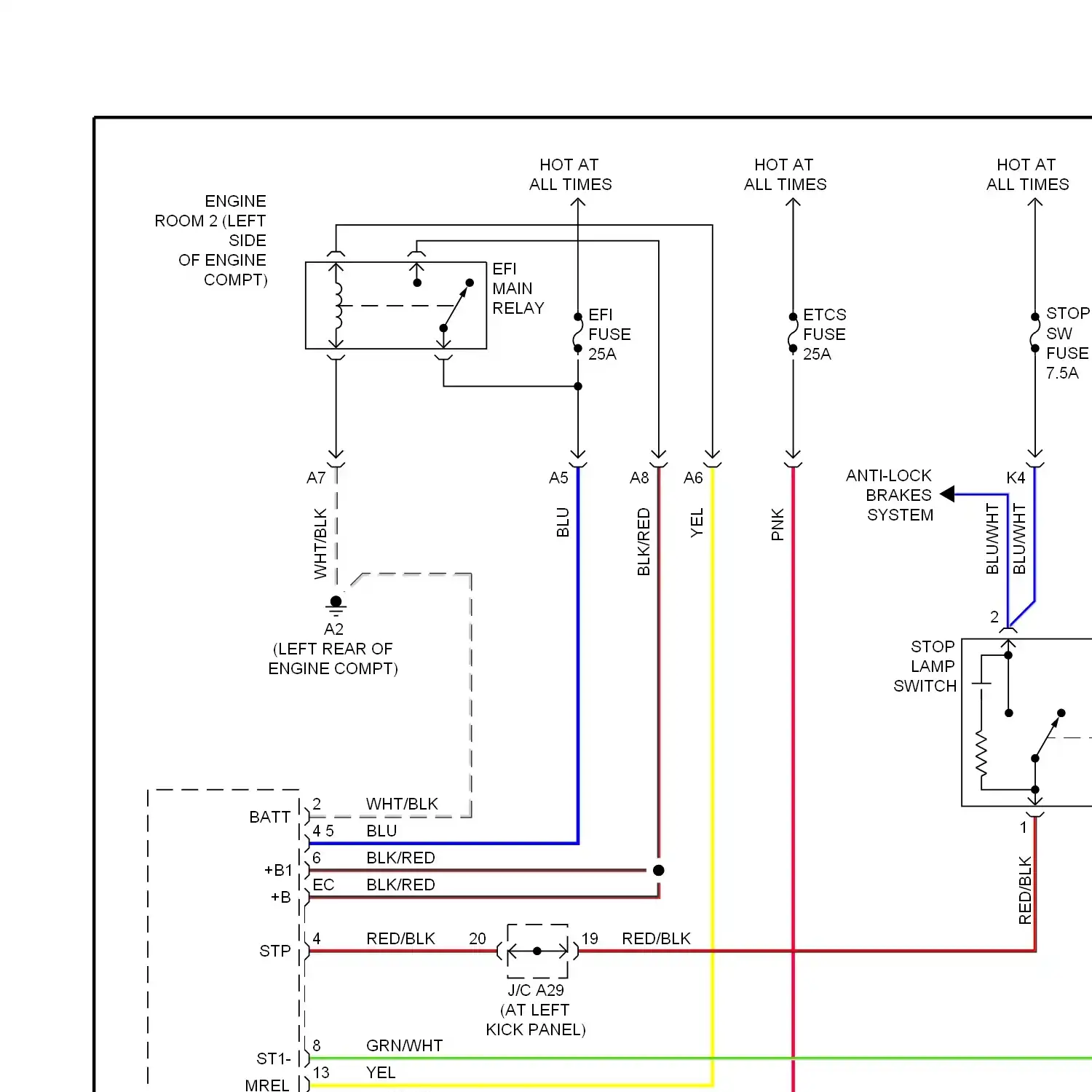Click the J/C A29 junction connector symbol
Image resolution: width=1092 pixels, height=1092 pixels.
537,951
